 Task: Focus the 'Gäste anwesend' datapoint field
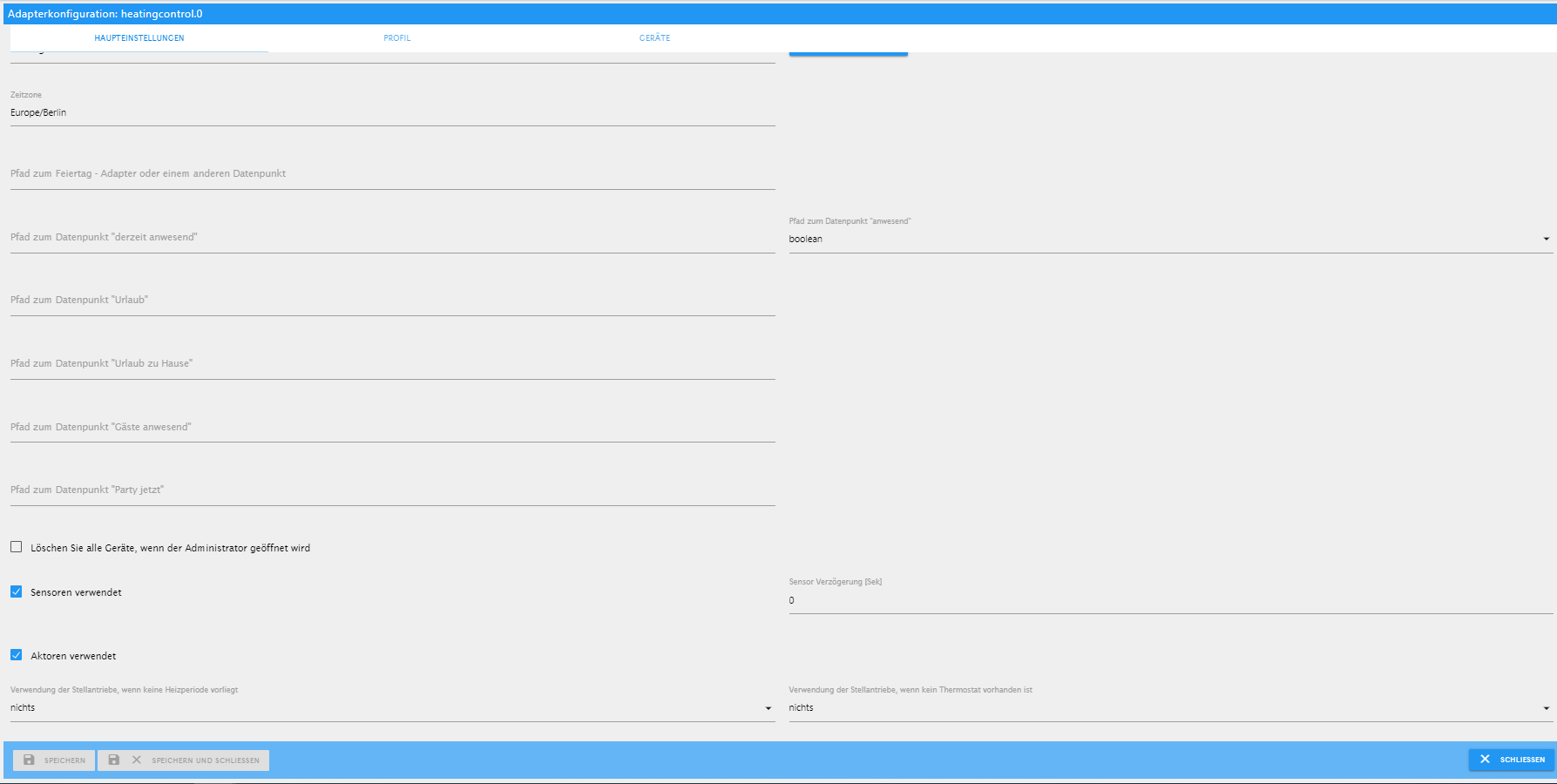pos(392,428)
